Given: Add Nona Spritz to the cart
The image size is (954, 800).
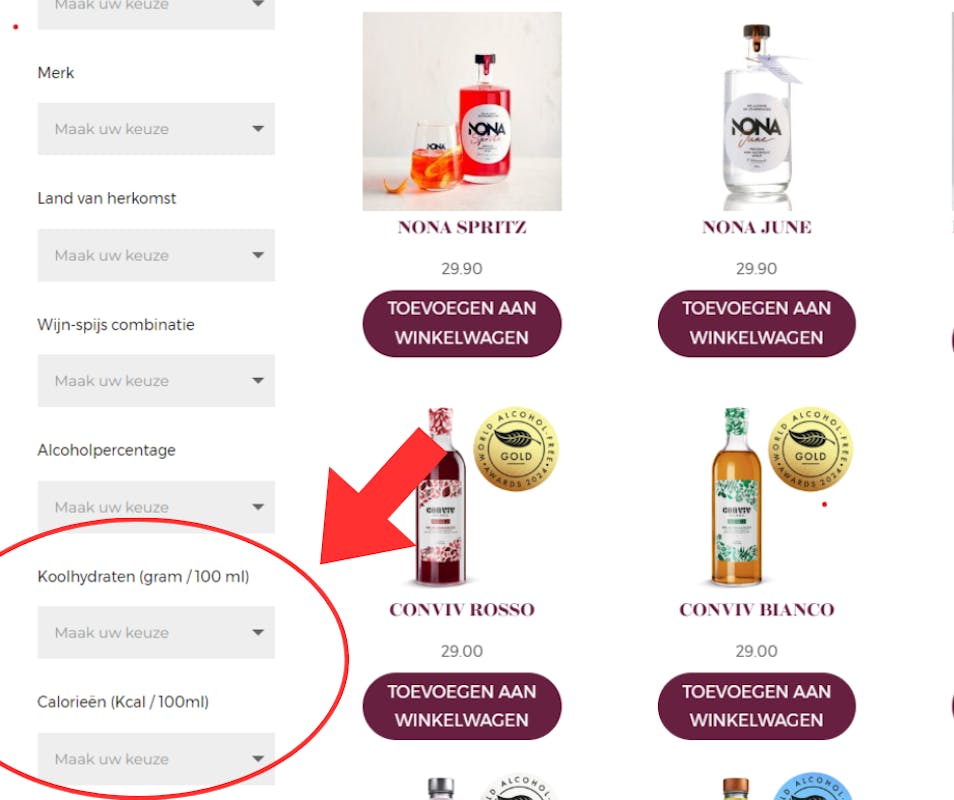Looking at the screenshot, I should 462,323.
